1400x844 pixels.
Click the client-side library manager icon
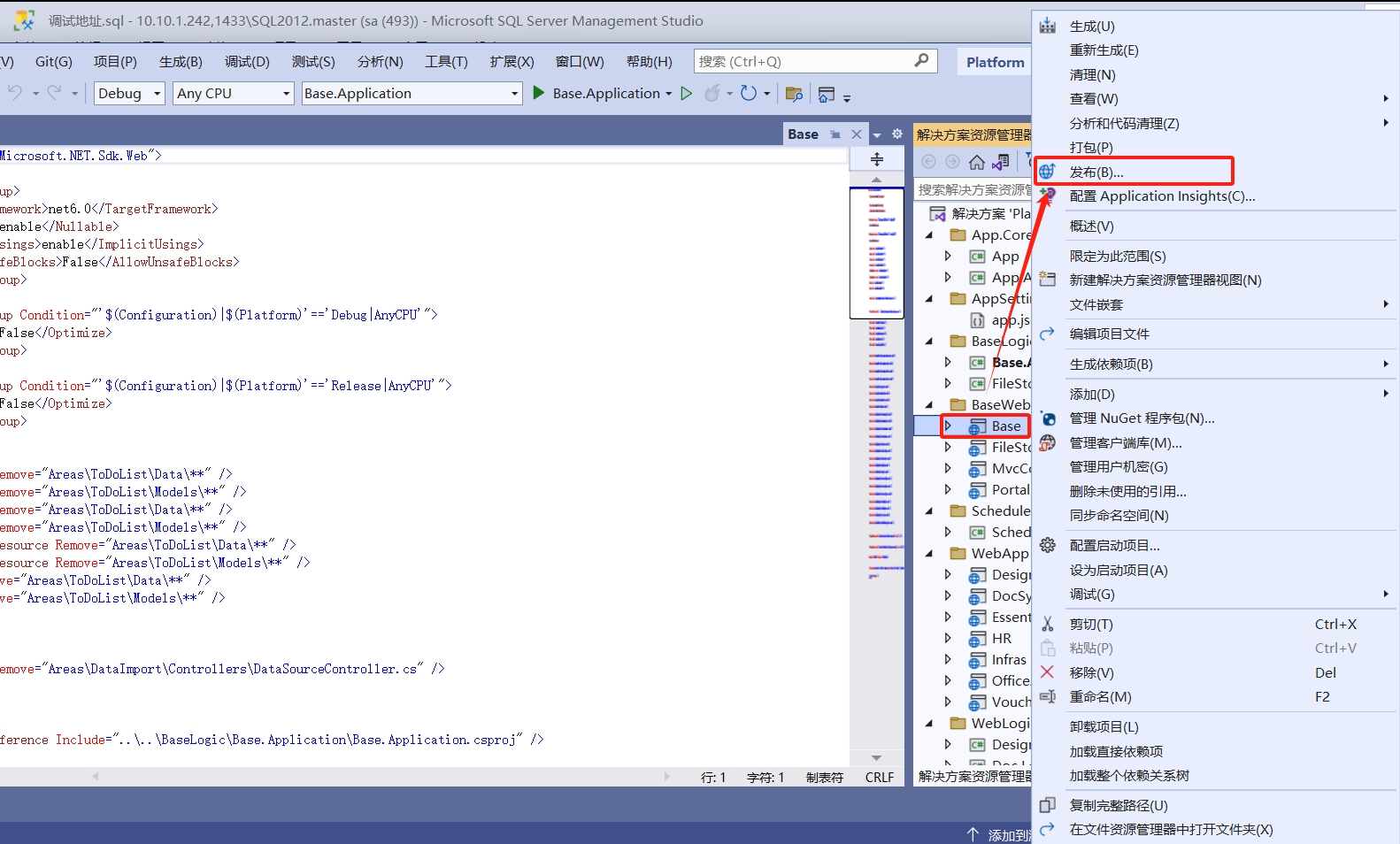[x=1047, y=442]
